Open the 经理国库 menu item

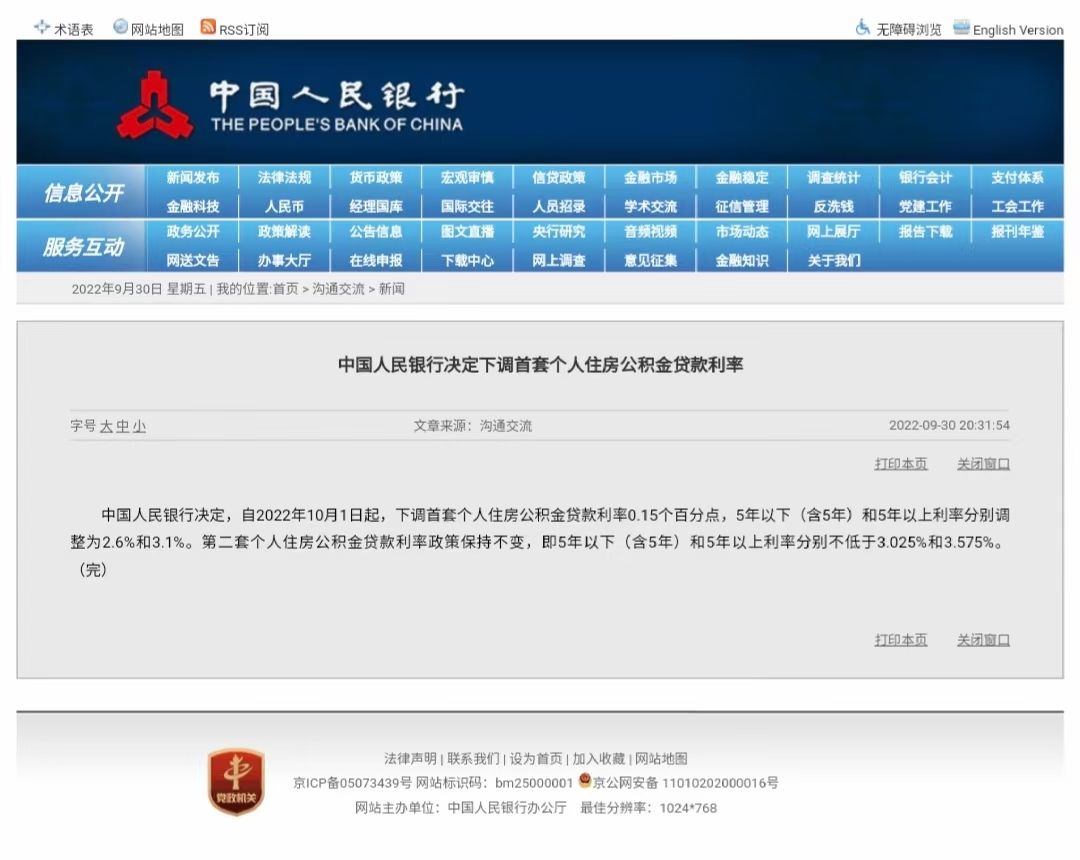(376, 207)
